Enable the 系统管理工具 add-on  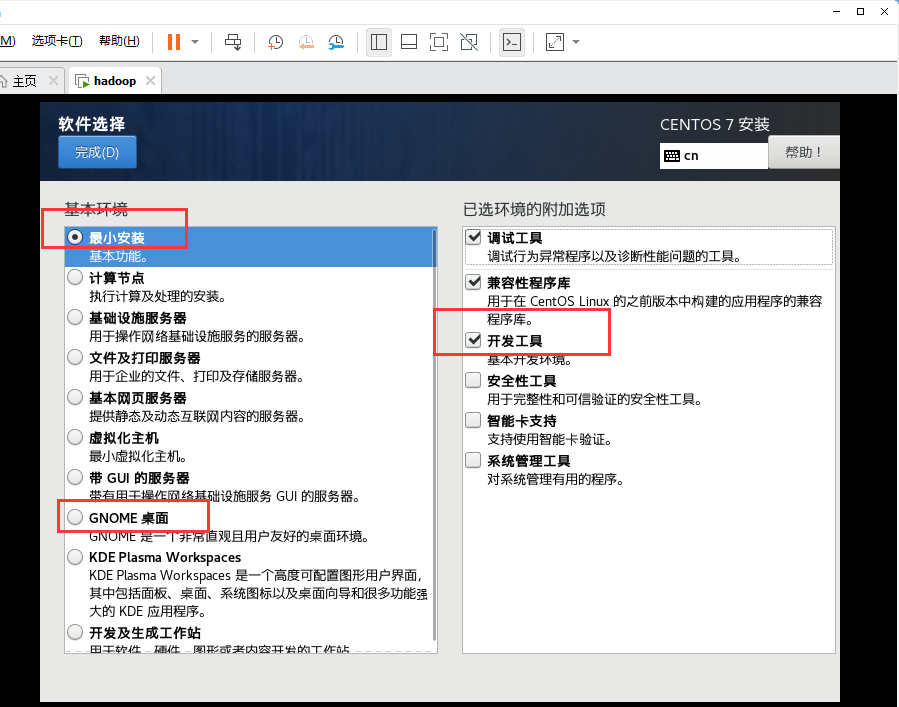(473, 460)
